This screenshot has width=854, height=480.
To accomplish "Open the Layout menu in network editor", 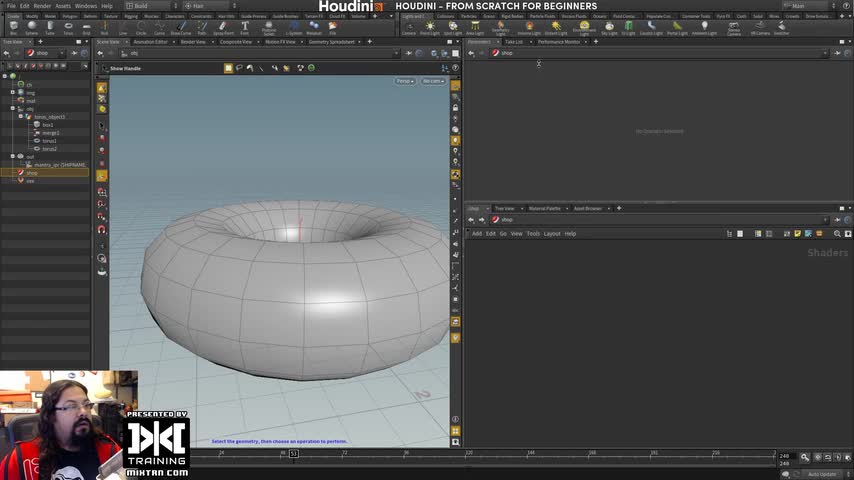I will pos(552,234).
